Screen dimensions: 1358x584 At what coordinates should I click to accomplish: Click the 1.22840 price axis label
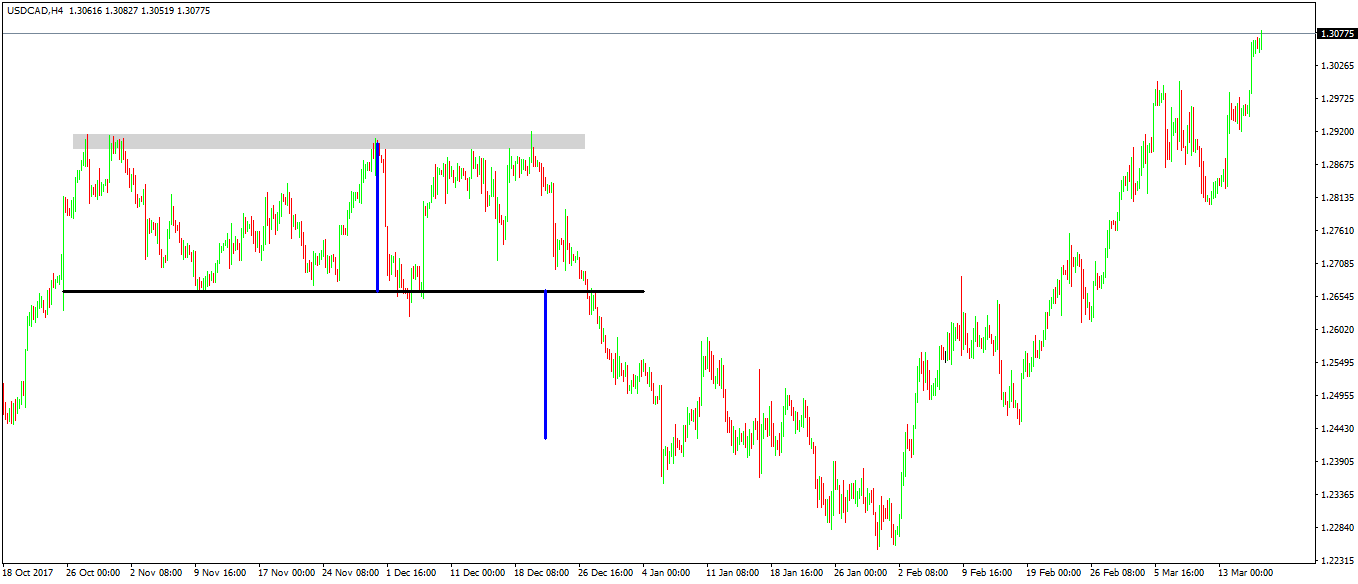point(1336,528)
